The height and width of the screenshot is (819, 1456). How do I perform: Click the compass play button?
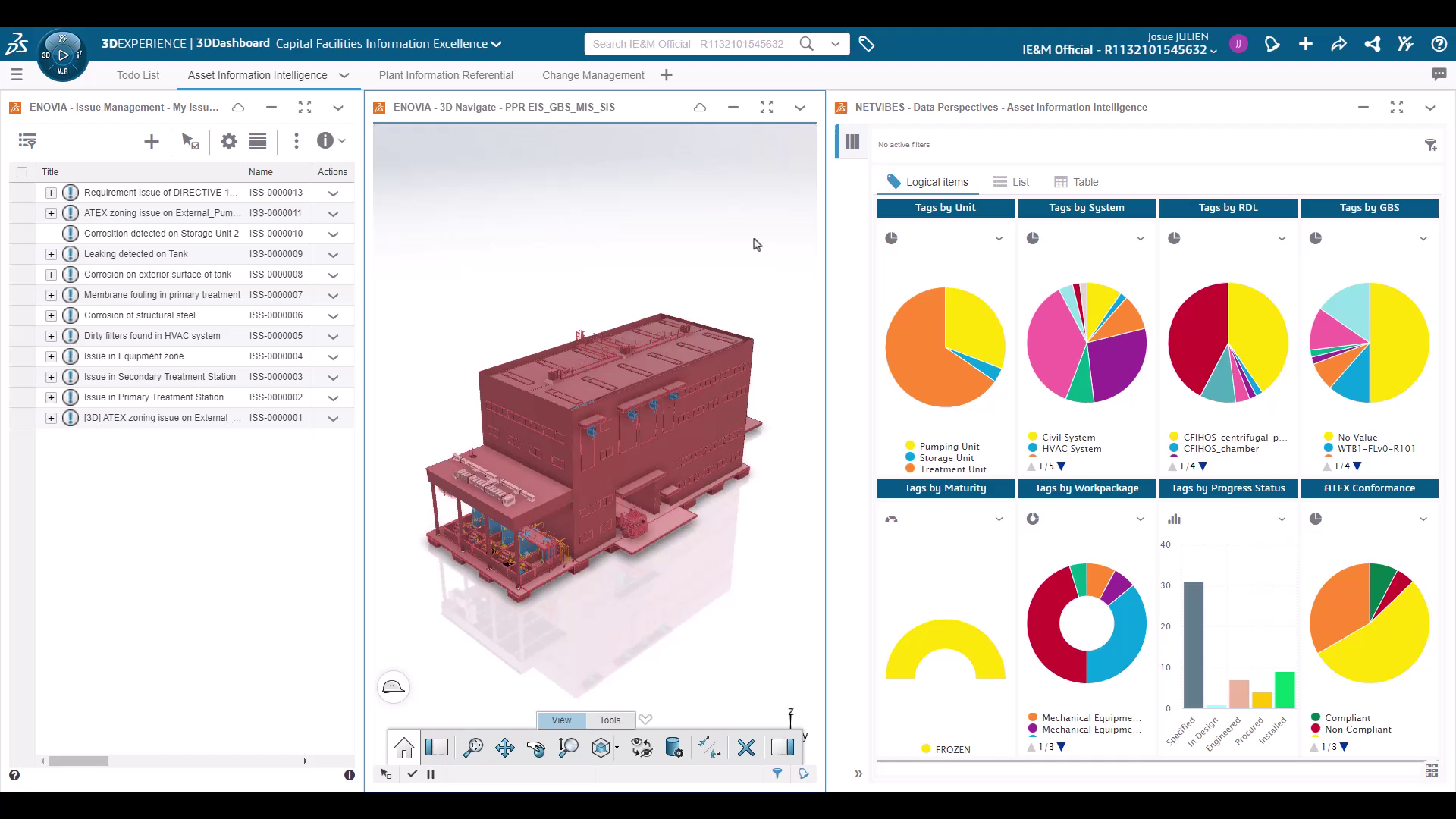pyautogui.click(x=64, y=55)
